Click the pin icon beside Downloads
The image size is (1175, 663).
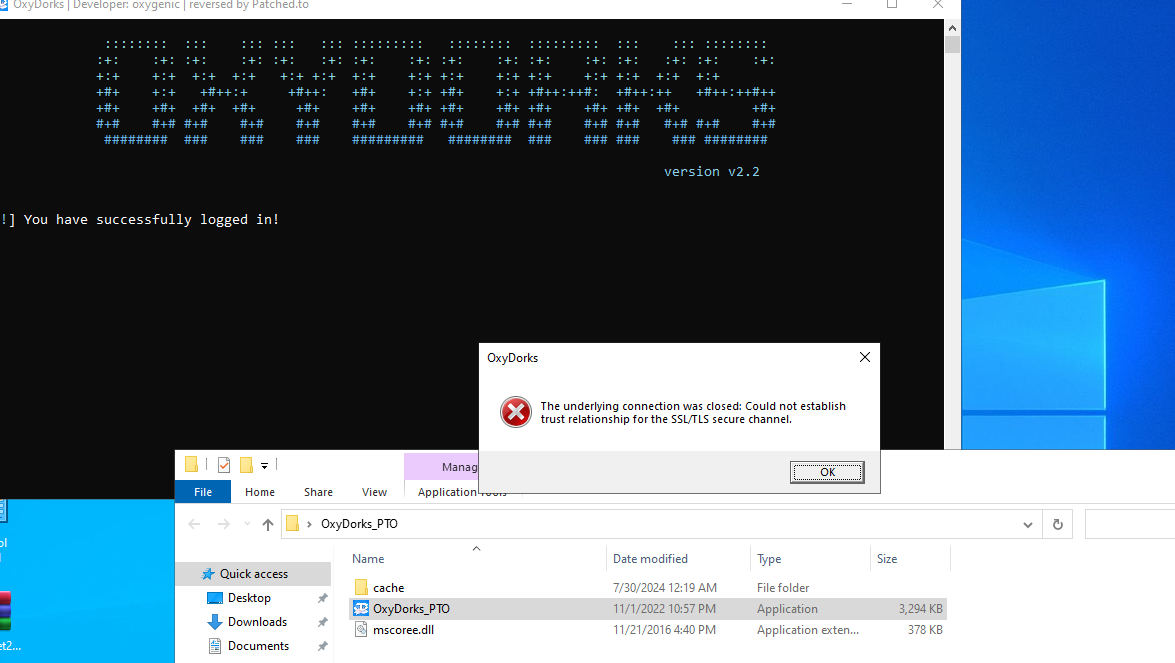click(x=322, y=622)
